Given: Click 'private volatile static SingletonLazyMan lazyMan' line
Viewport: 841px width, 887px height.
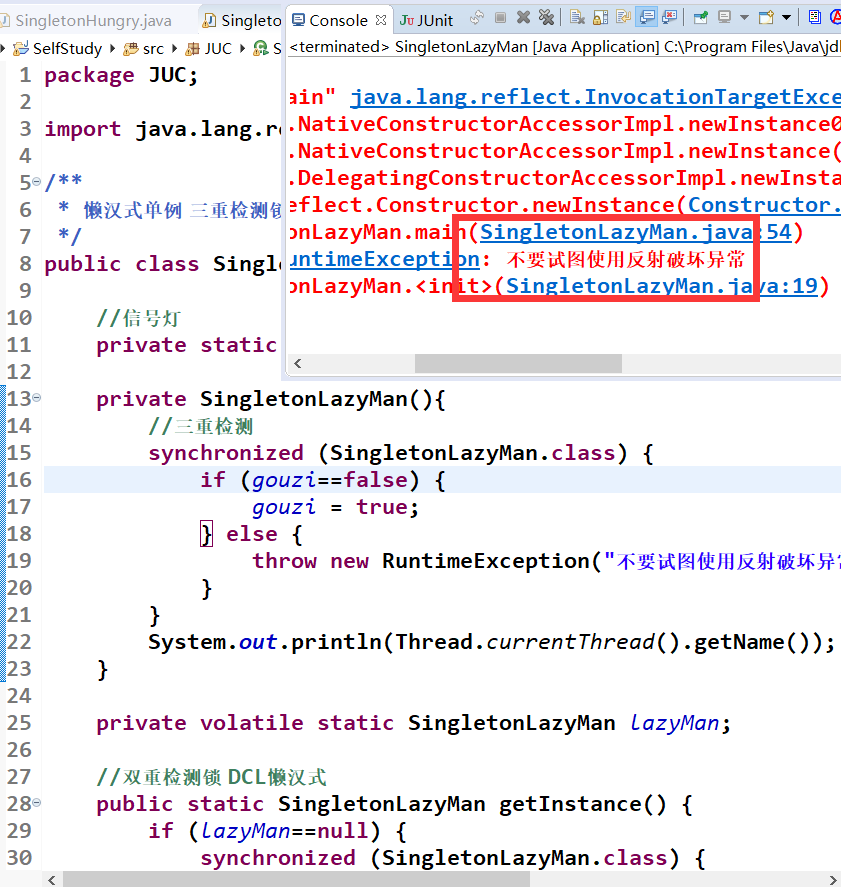Looking at the screenshot, I should click(413, 722).
